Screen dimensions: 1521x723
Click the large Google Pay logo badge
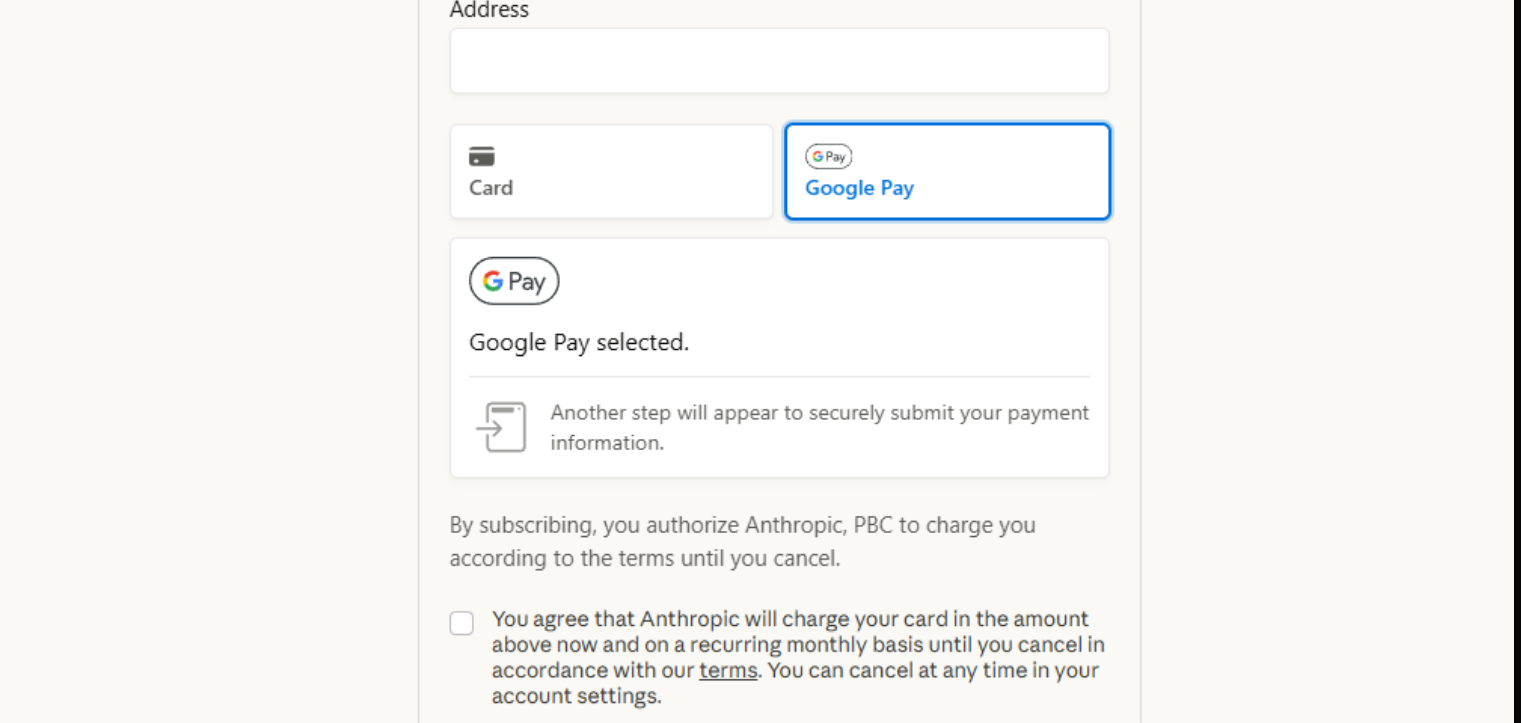point(514,281)
